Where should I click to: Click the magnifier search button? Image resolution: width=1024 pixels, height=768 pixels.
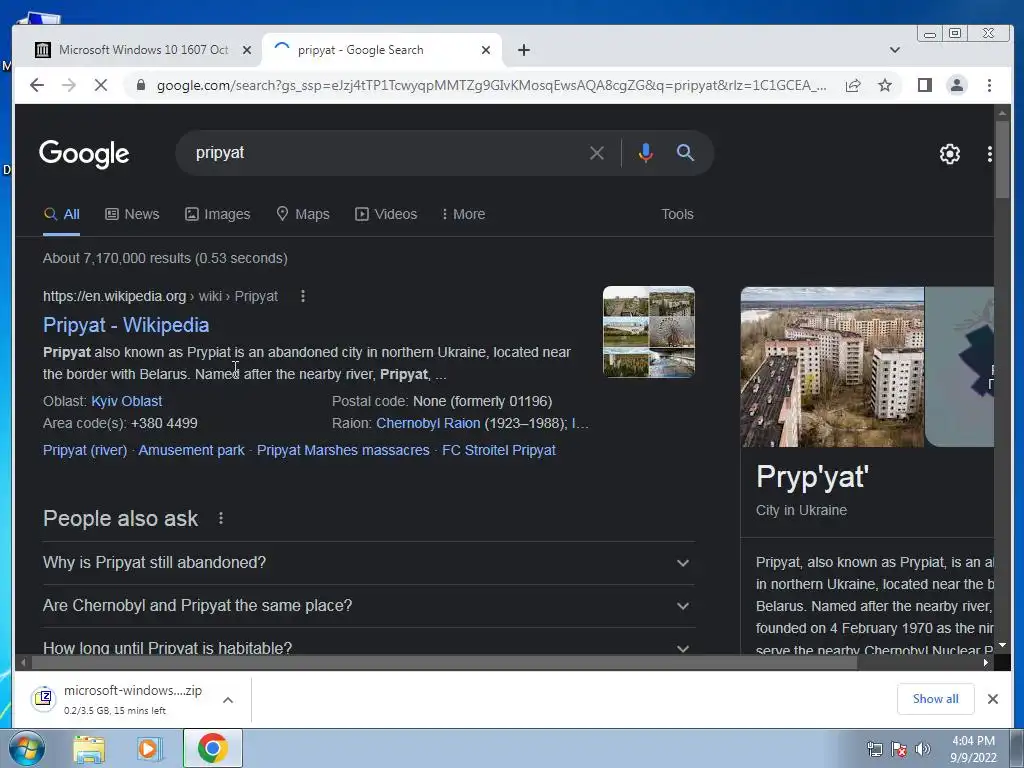(x=684, y=153)
